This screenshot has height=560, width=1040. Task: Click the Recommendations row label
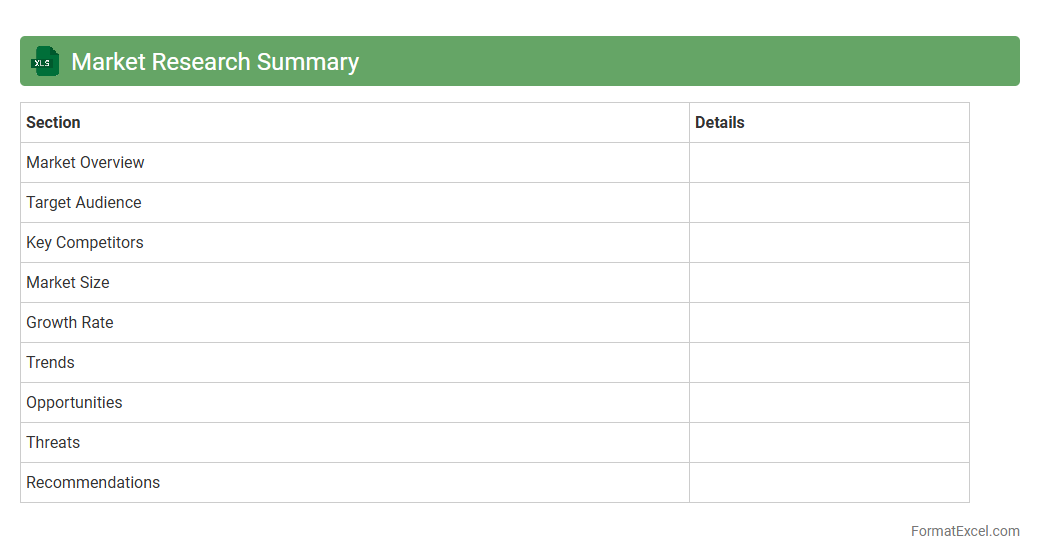pos(93,482)
